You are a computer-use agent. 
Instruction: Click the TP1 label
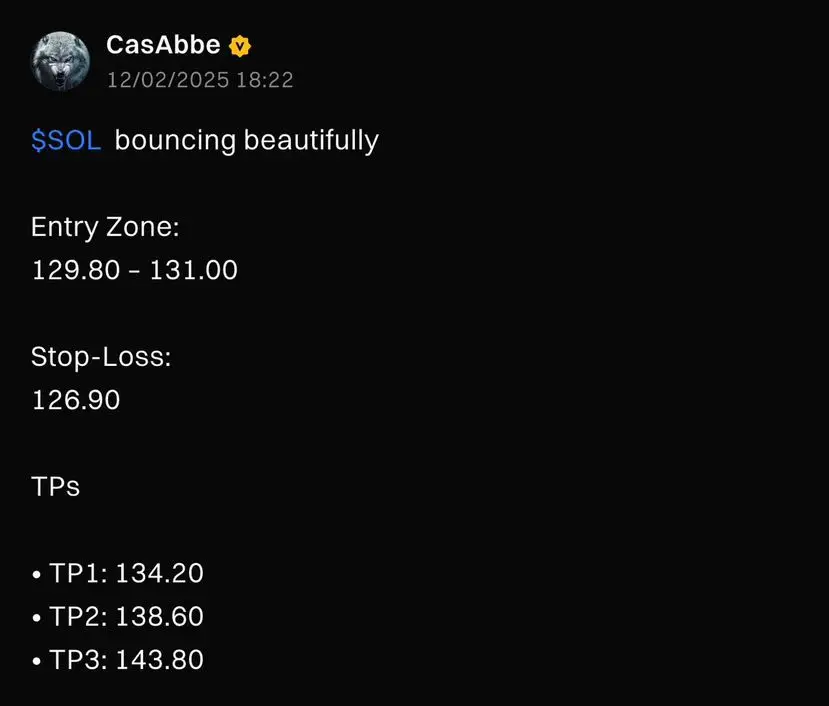tap(79, 573)
